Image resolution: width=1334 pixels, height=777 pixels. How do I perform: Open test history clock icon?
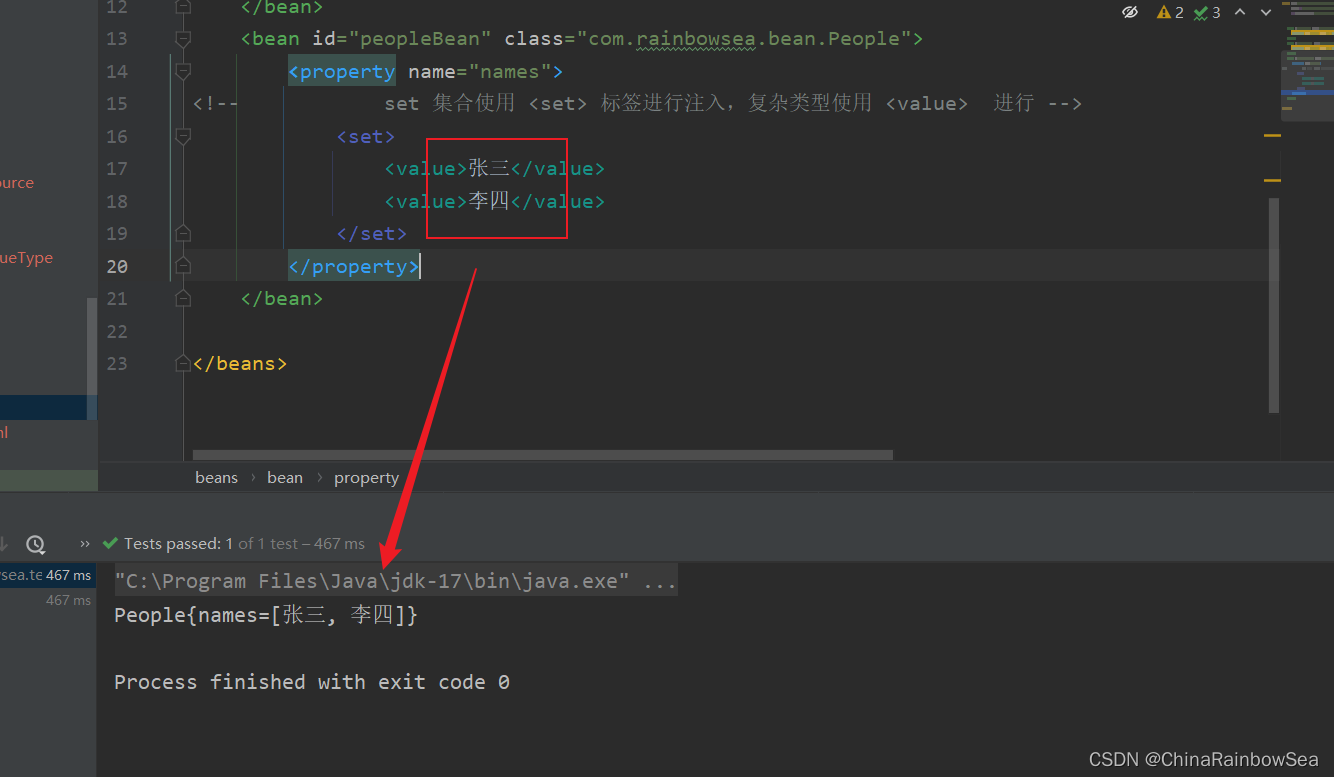(35, 544)
